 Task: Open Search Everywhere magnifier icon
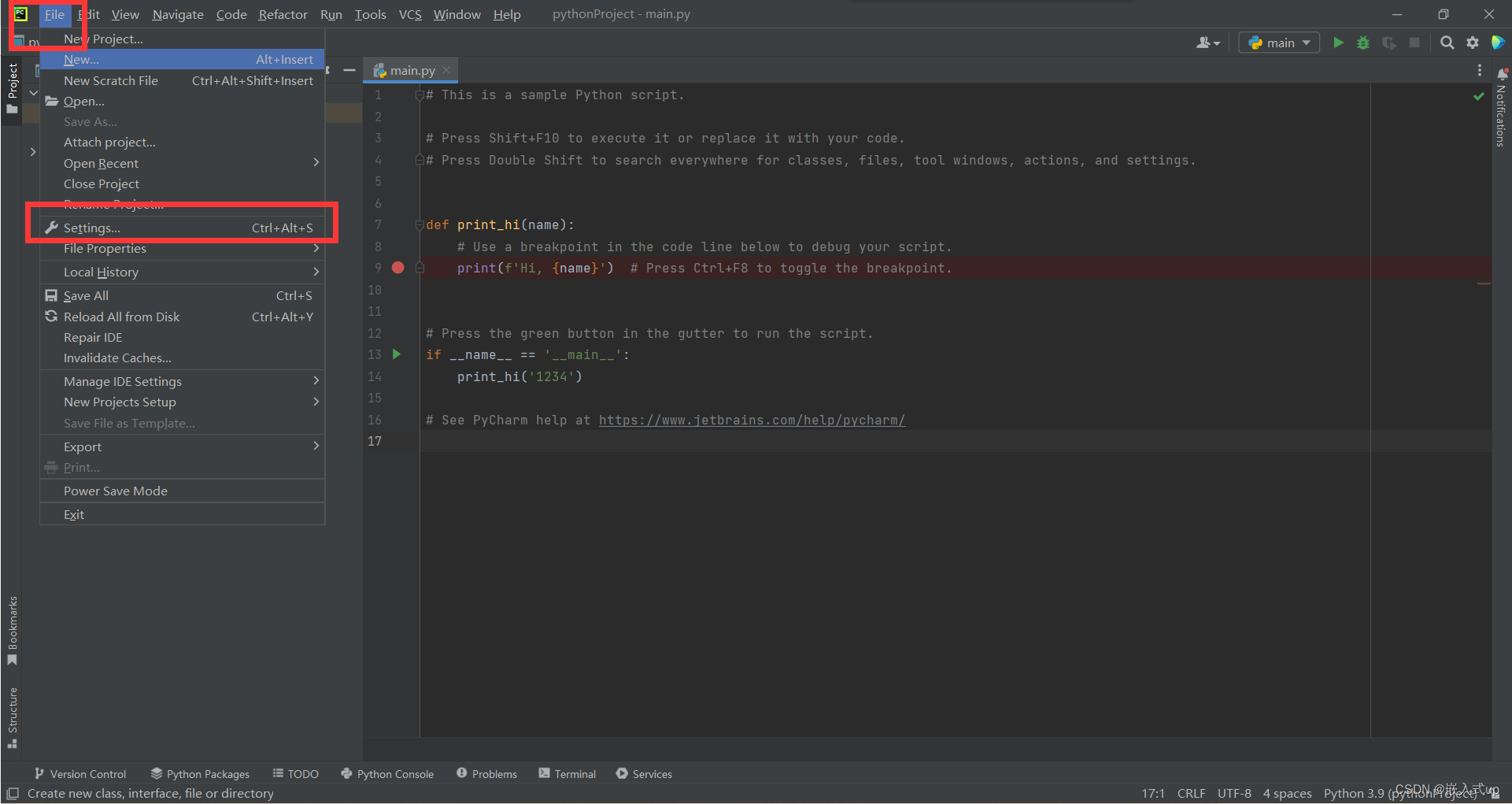coord(1447,43)
